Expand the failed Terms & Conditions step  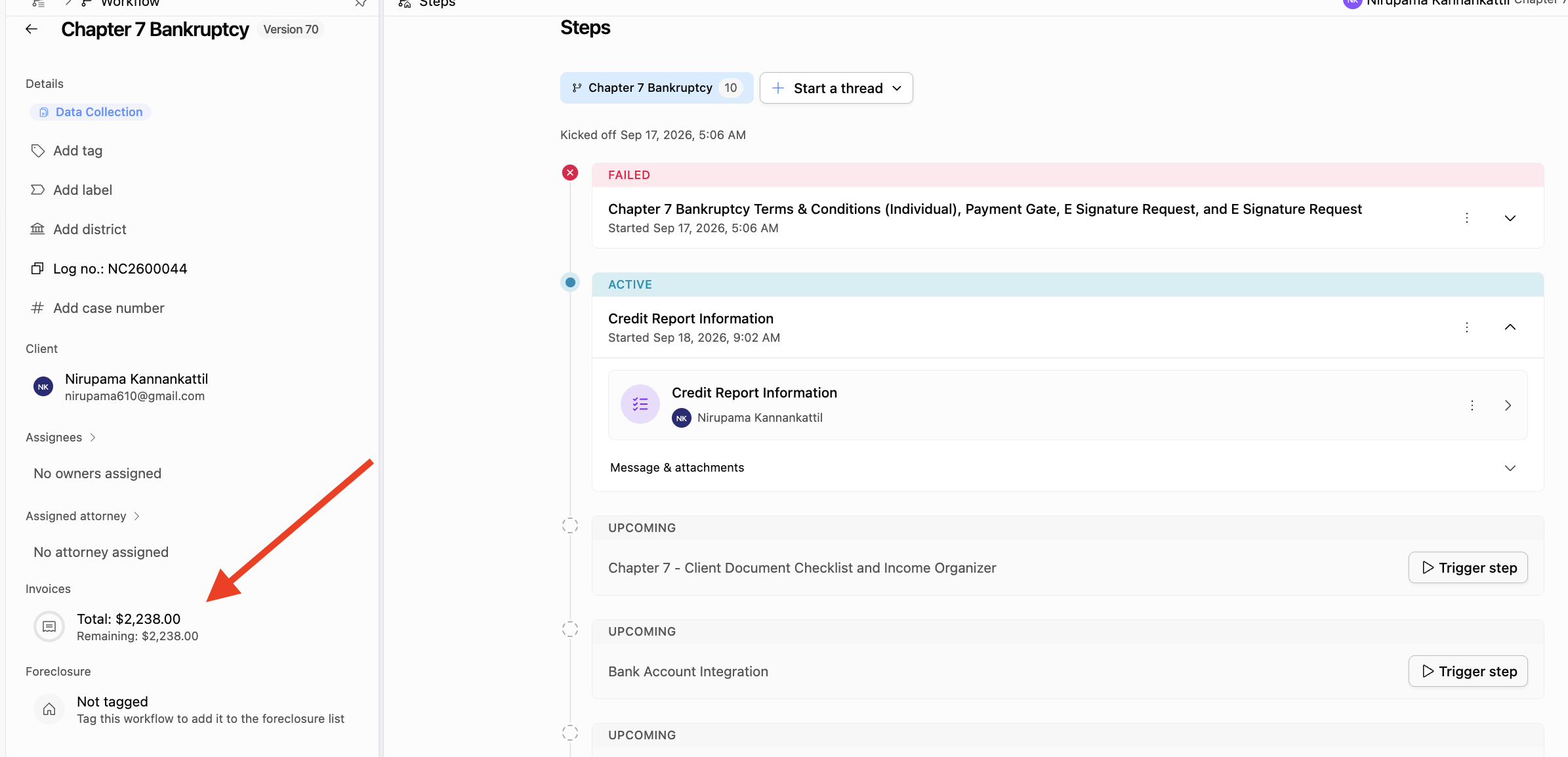1510,218
